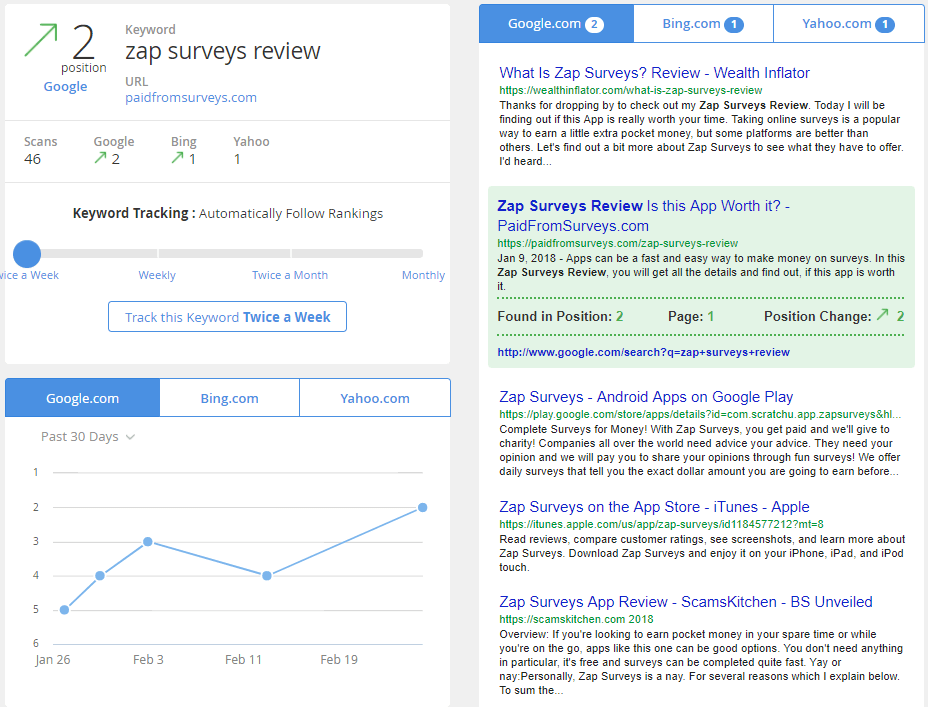Click the keyword text zap surveys review

point(223,51)
